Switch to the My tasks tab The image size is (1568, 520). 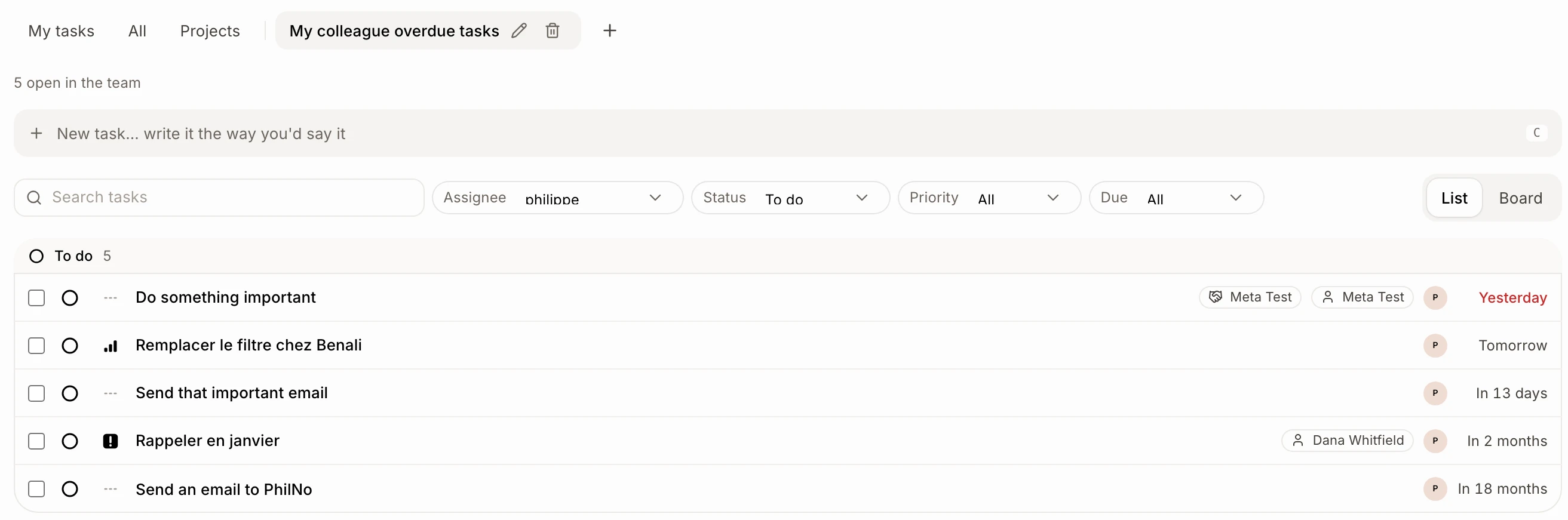[x=62, y=31]
